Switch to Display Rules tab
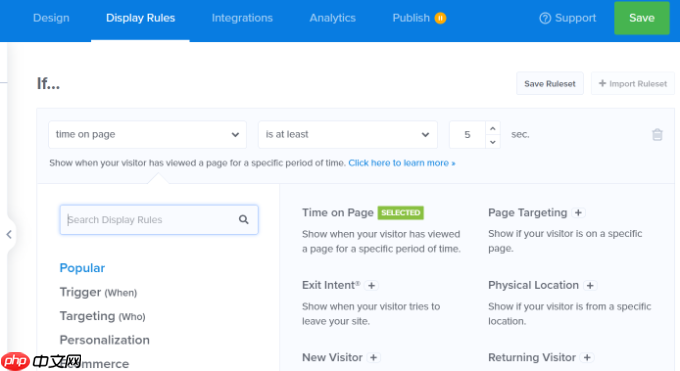 pyautogui.click(x=141, y=18)
